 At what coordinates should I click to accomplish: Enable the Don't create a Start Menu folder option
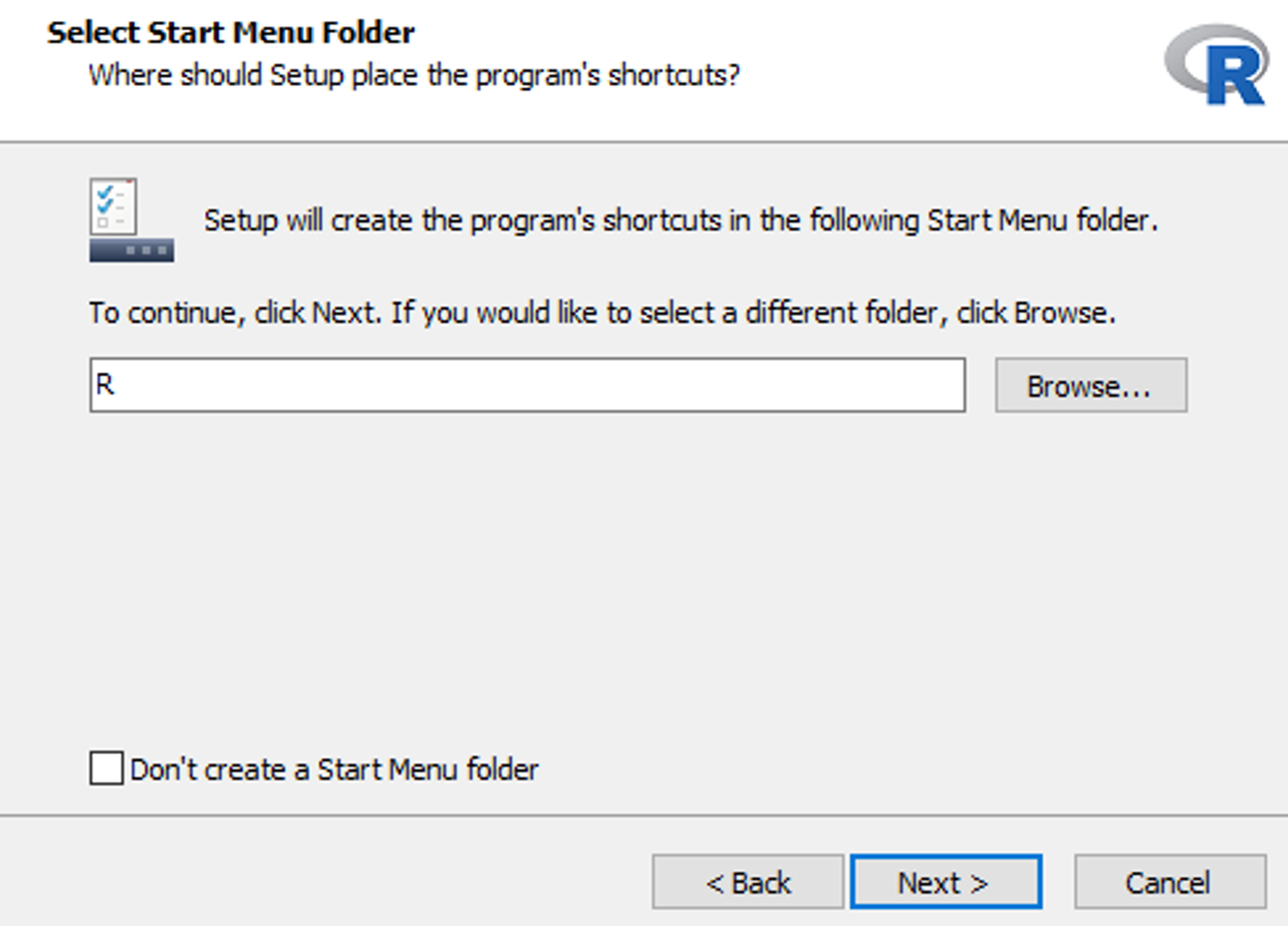coord(105,769)
